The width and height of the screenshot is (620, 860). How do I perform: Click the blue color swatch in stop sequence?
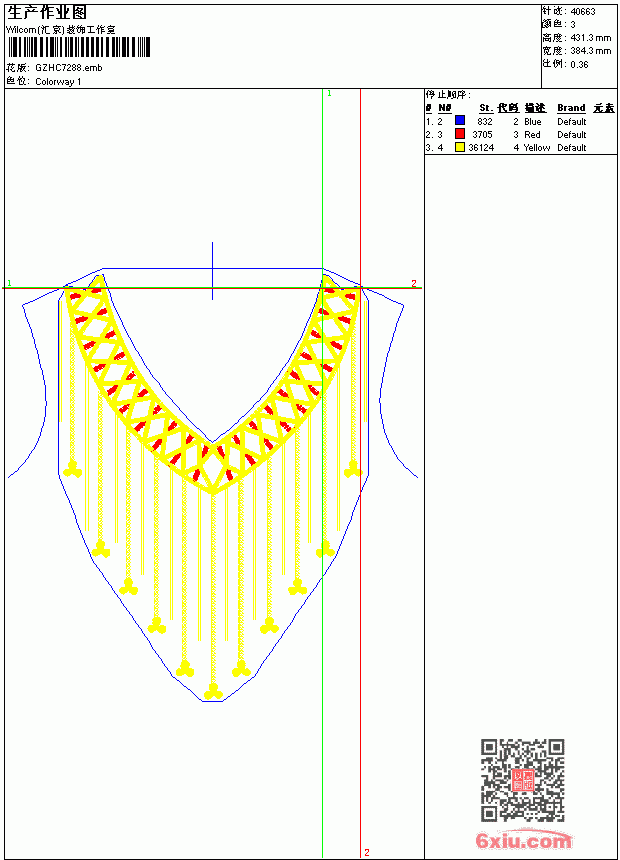click(460, 120)
